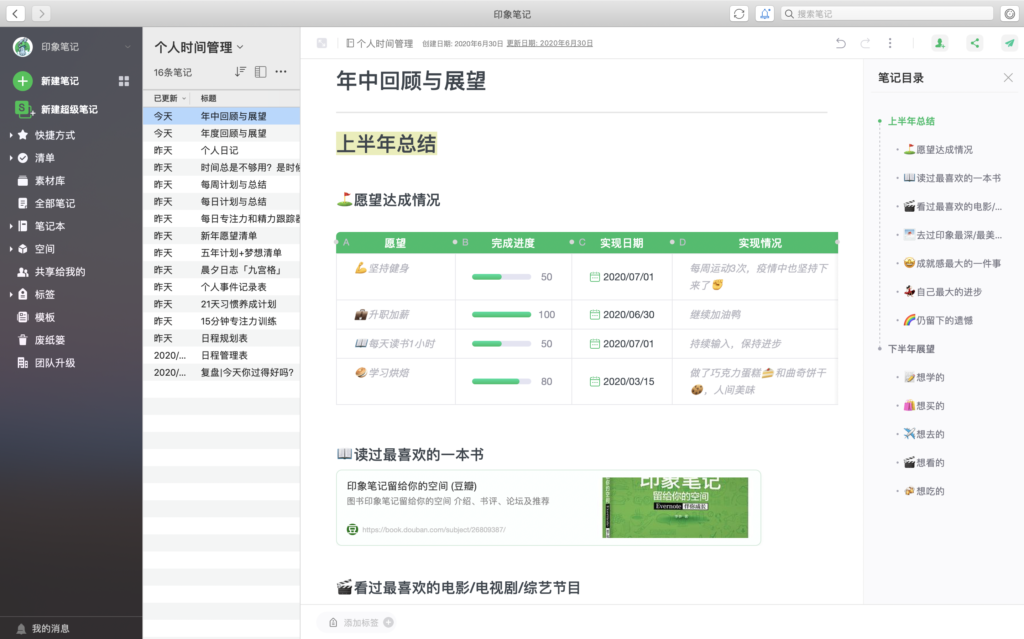Click the back navigation arrow
This screenshot has width=1024, height=639.
click(x=16, y=13)
